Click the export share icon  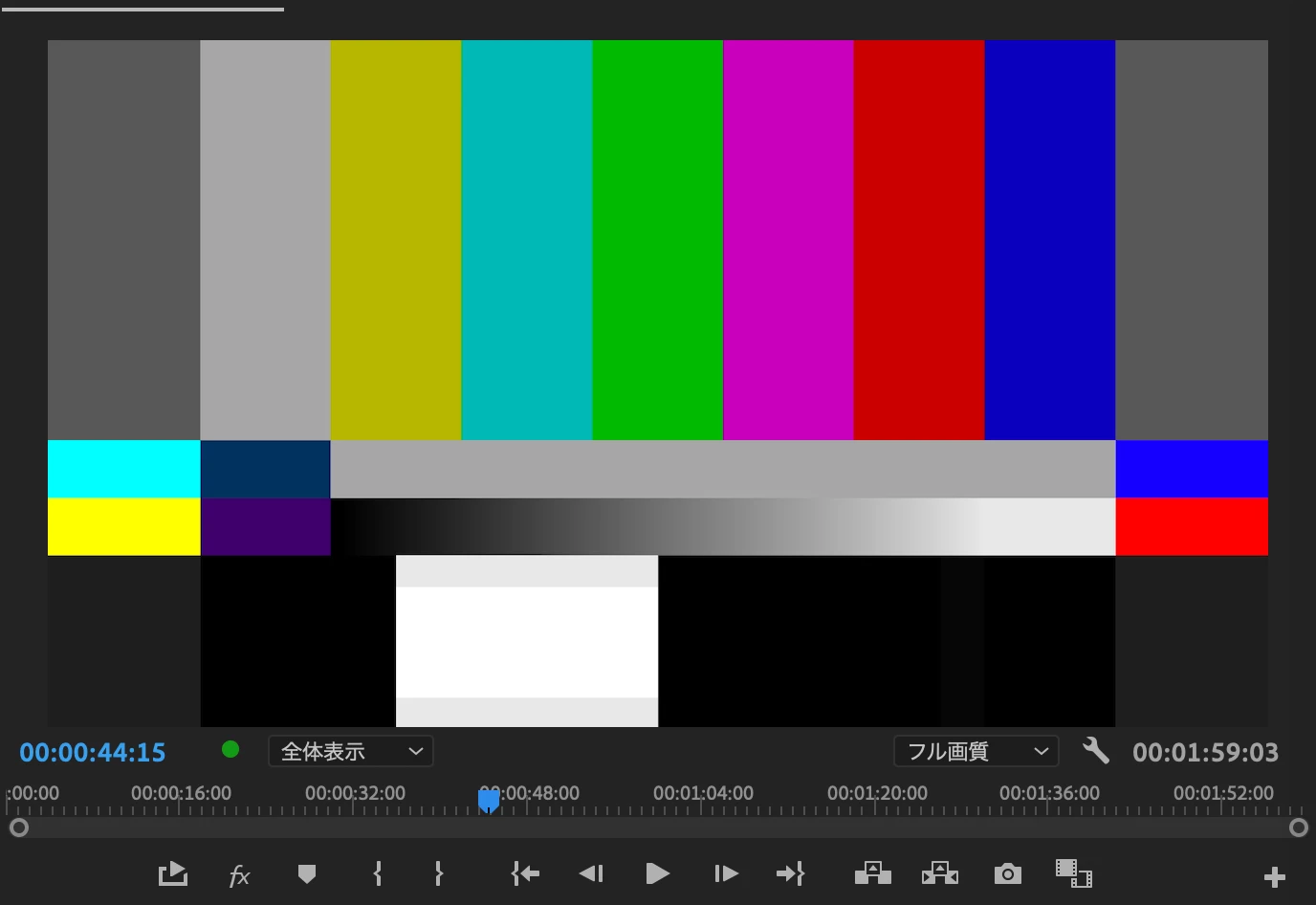click(172, 873)
